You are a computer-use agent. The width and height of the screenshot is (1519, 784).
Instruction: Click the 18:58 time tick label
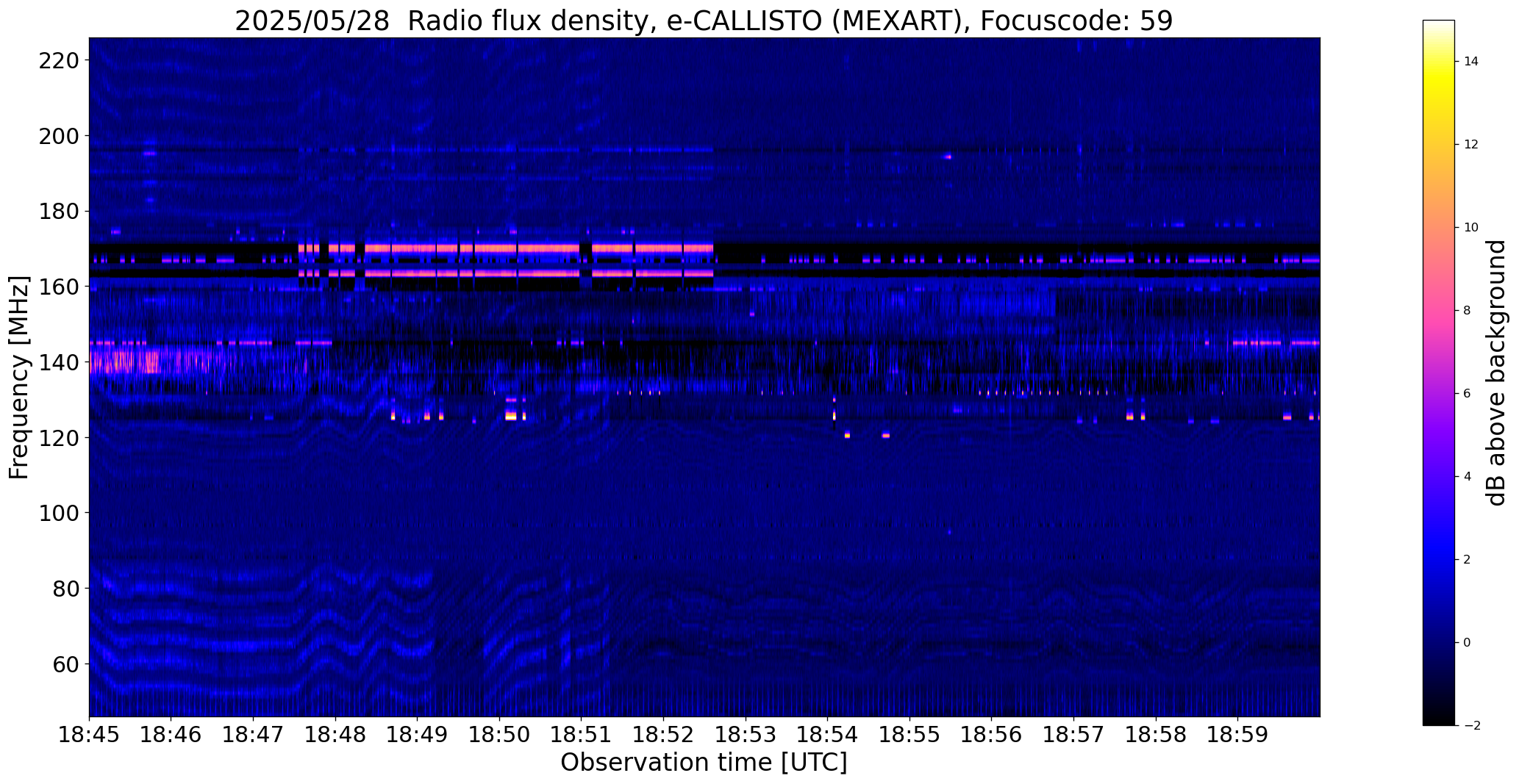[x=1156, y=735]
